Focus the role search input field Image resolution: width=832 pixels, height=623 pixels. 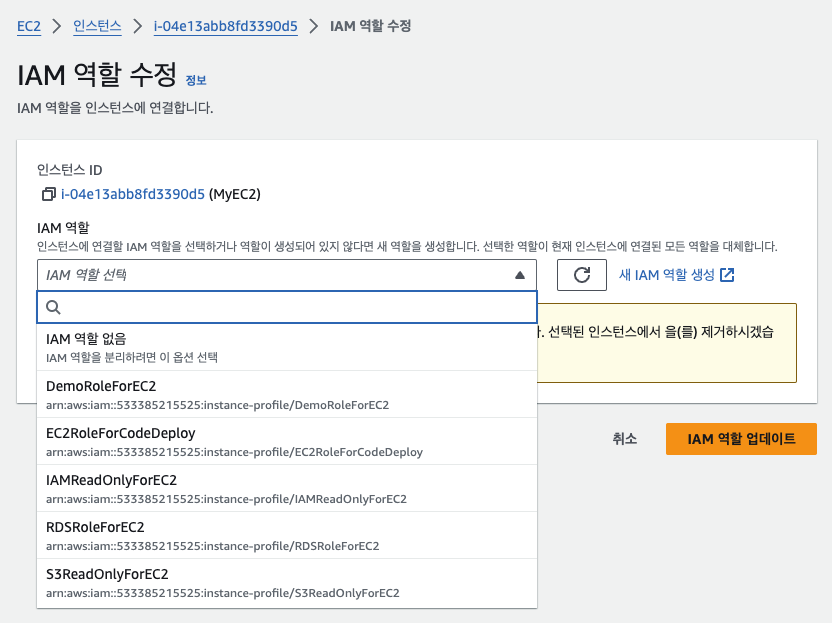(x=295, y=308)
